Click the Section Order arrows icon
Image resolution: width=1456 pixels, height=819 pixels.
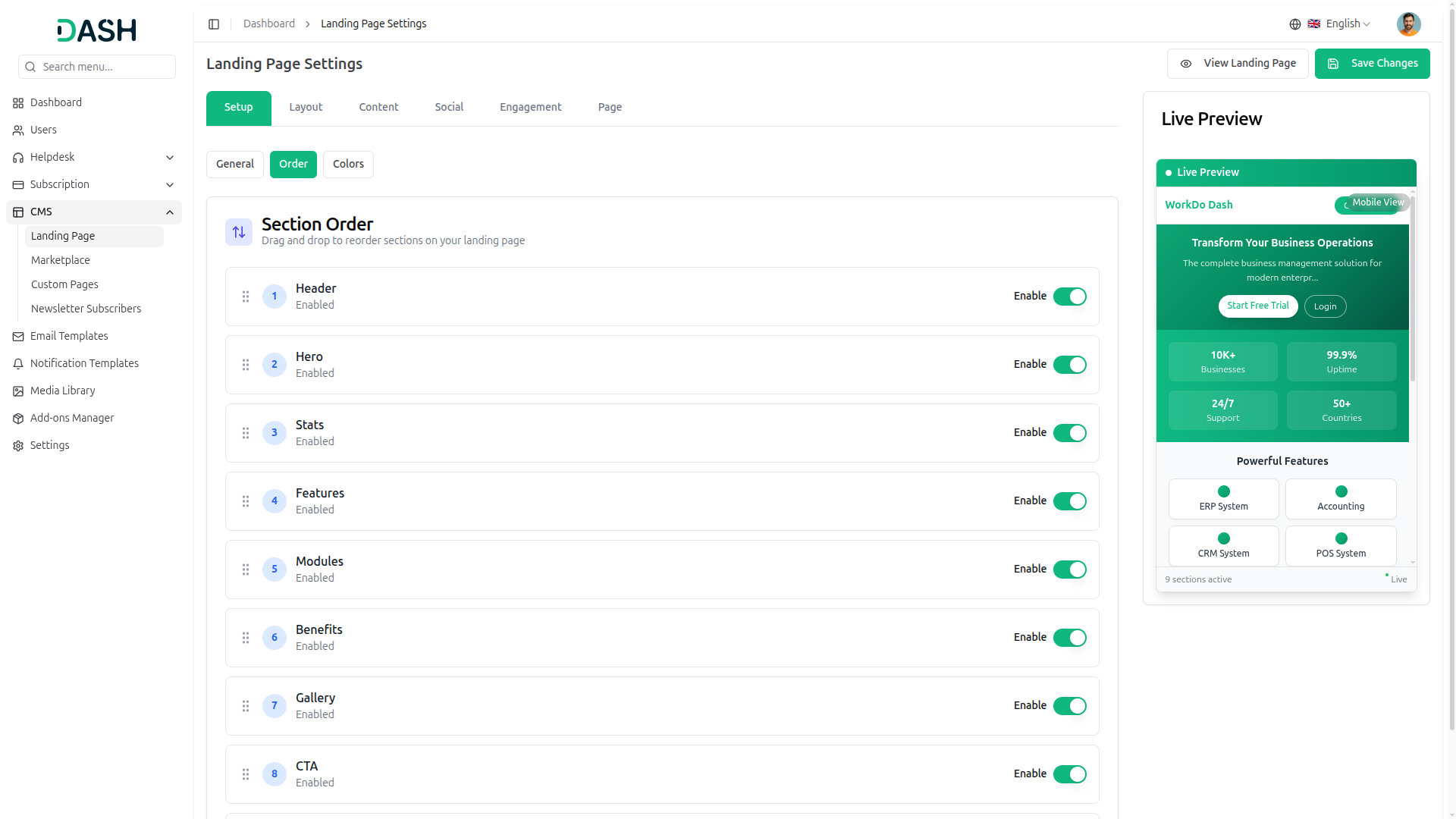[x=239, y=232]
